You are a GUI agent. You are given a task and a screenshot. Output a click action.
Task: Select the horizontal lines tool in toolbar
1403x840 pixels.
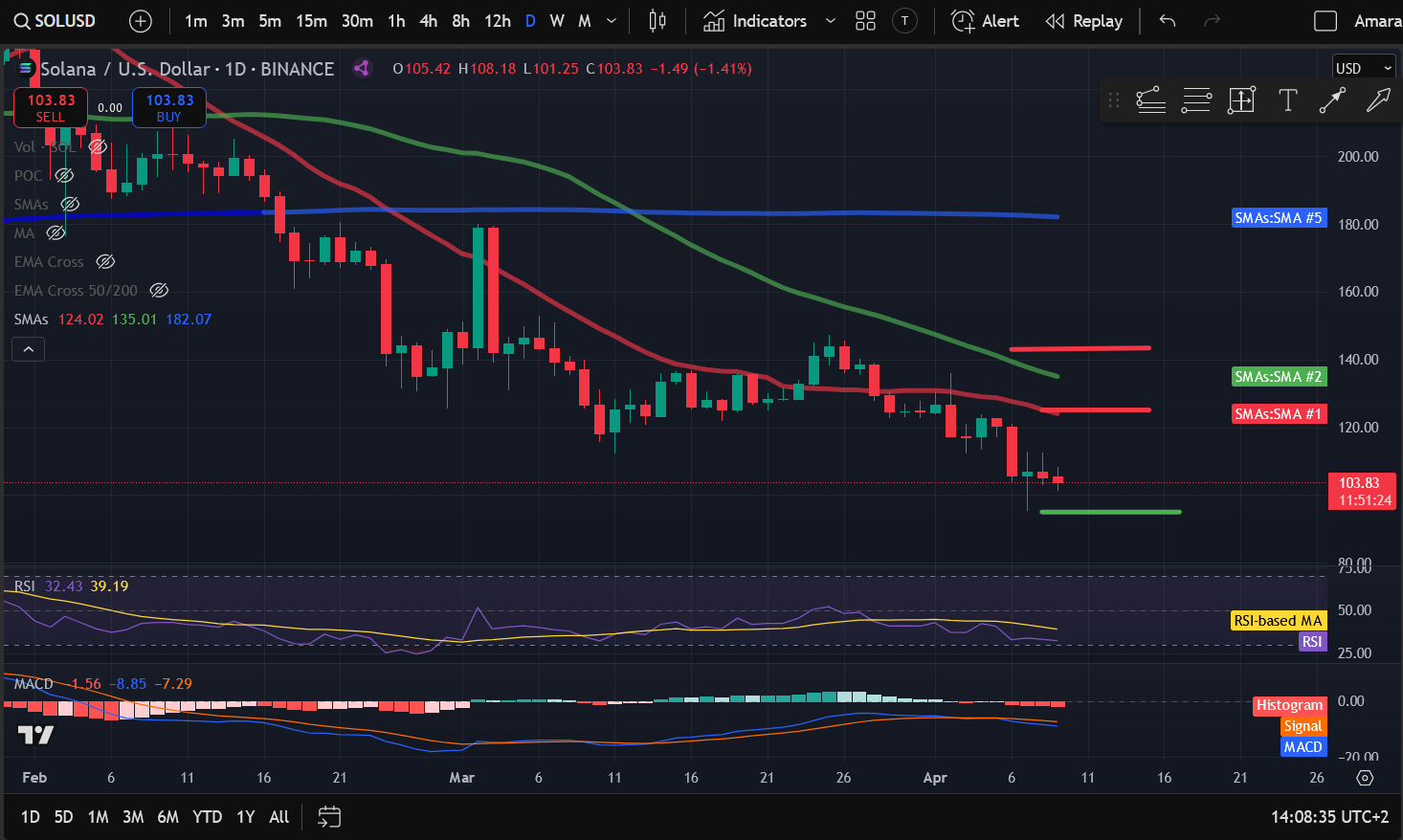(x=1196, y=99)
